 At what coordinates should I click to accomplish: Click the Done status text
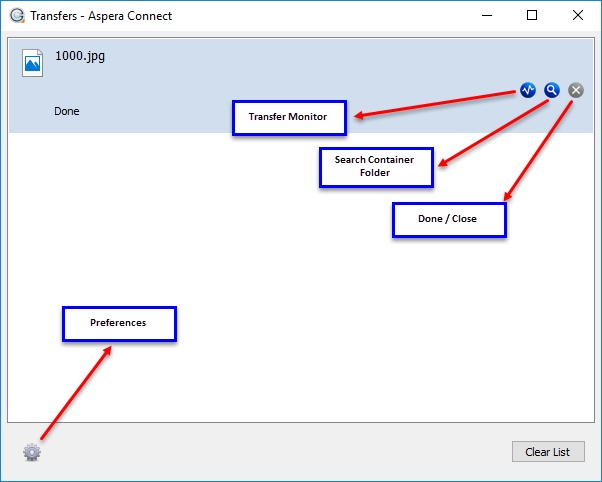[67, 111]
